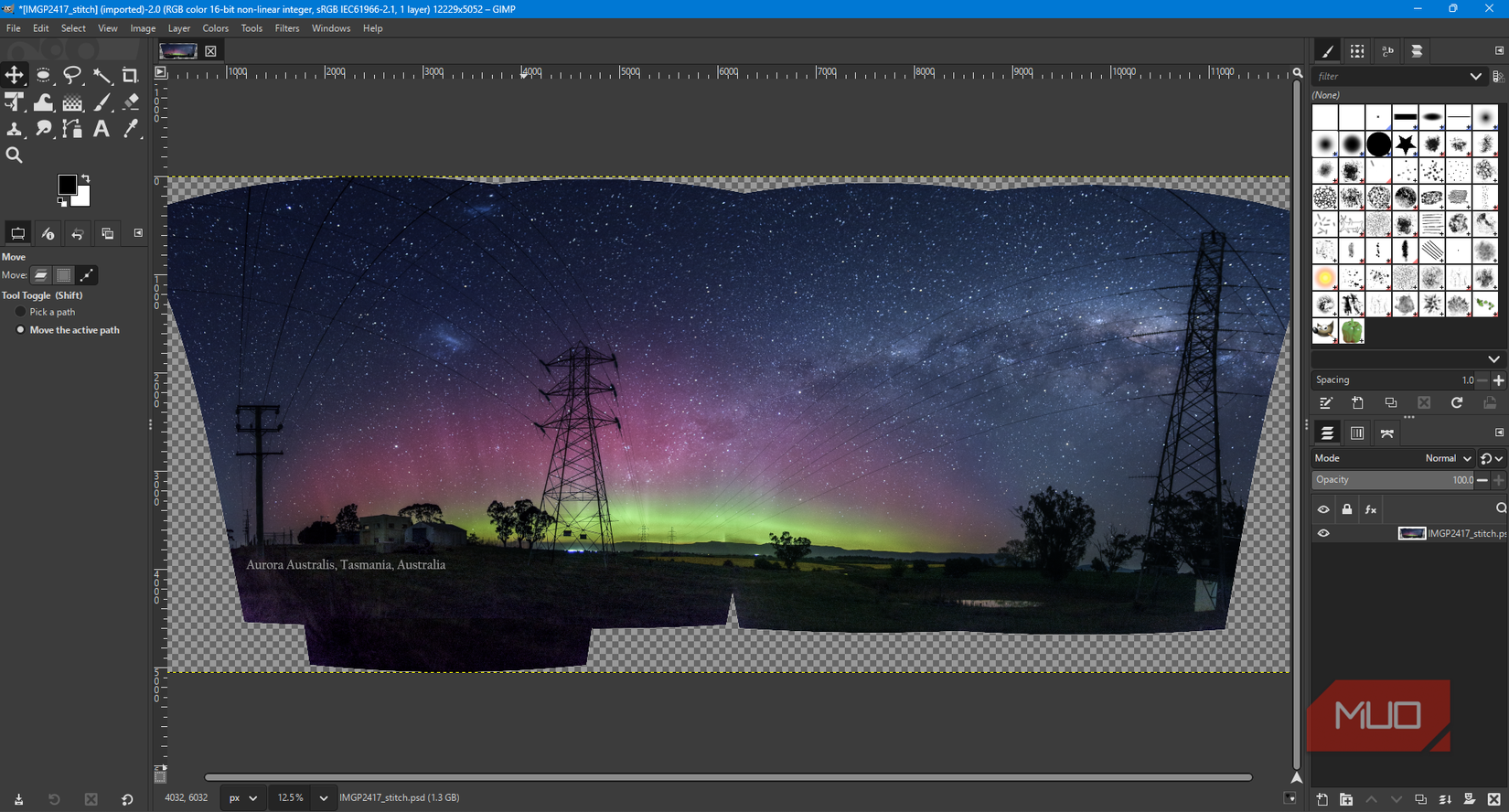Expand the brush filter dropdown arrow
Image resolution: width=1509 pixels, height=812 pixels.
(1475, 76)
